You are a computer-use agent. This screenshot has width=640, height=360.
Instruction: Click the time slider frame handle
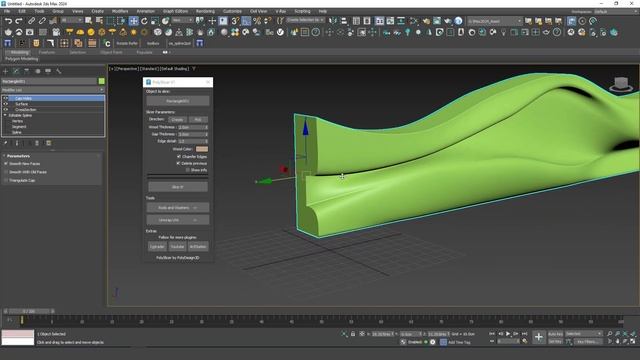click(29, 311)
